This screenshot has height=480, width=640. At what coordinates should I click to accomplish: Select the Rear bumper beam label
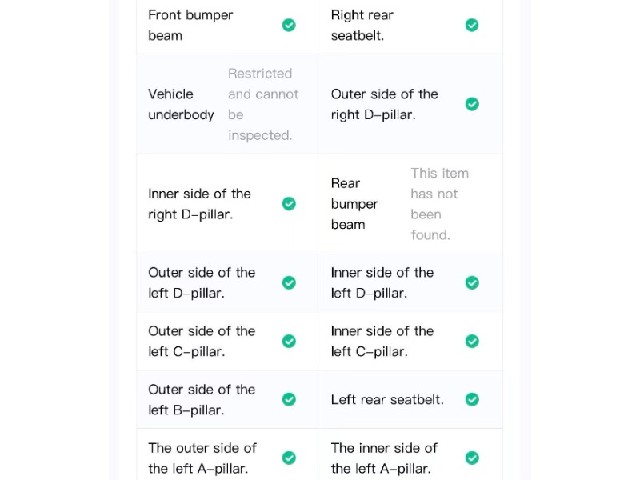click(x=354, y=204)
